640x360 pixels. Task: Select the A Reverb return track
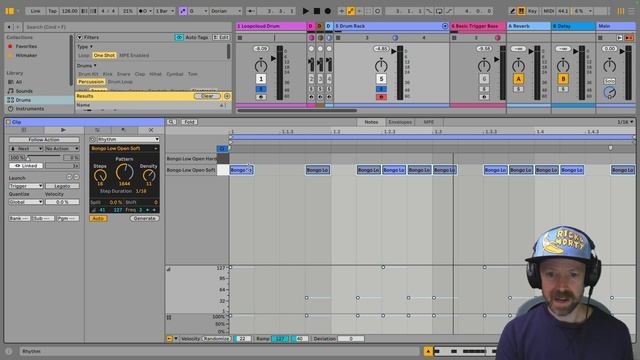528,26
